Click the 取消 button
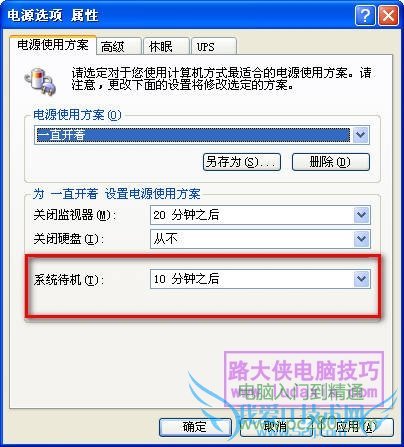Screen dimensions: 404x447 click(276, 427)
